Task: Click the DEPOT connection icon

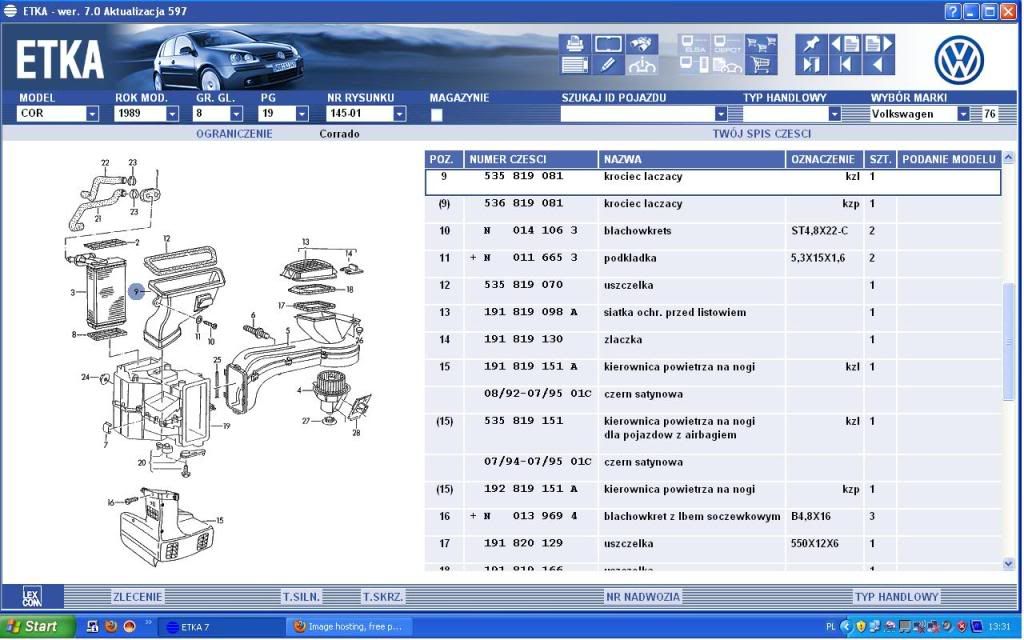Action: pyautogui.click(x=727, y=44)
